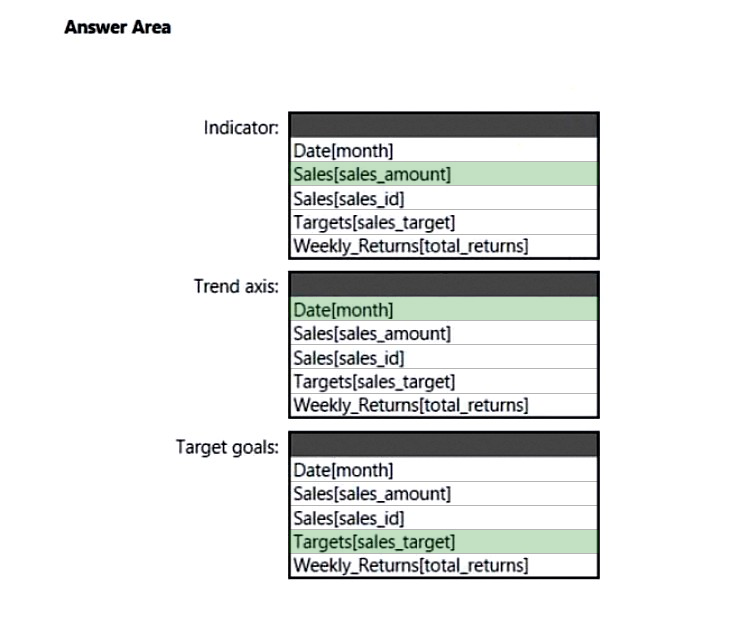Select Date[month] in the Indicator list

(x=443, y=150)
